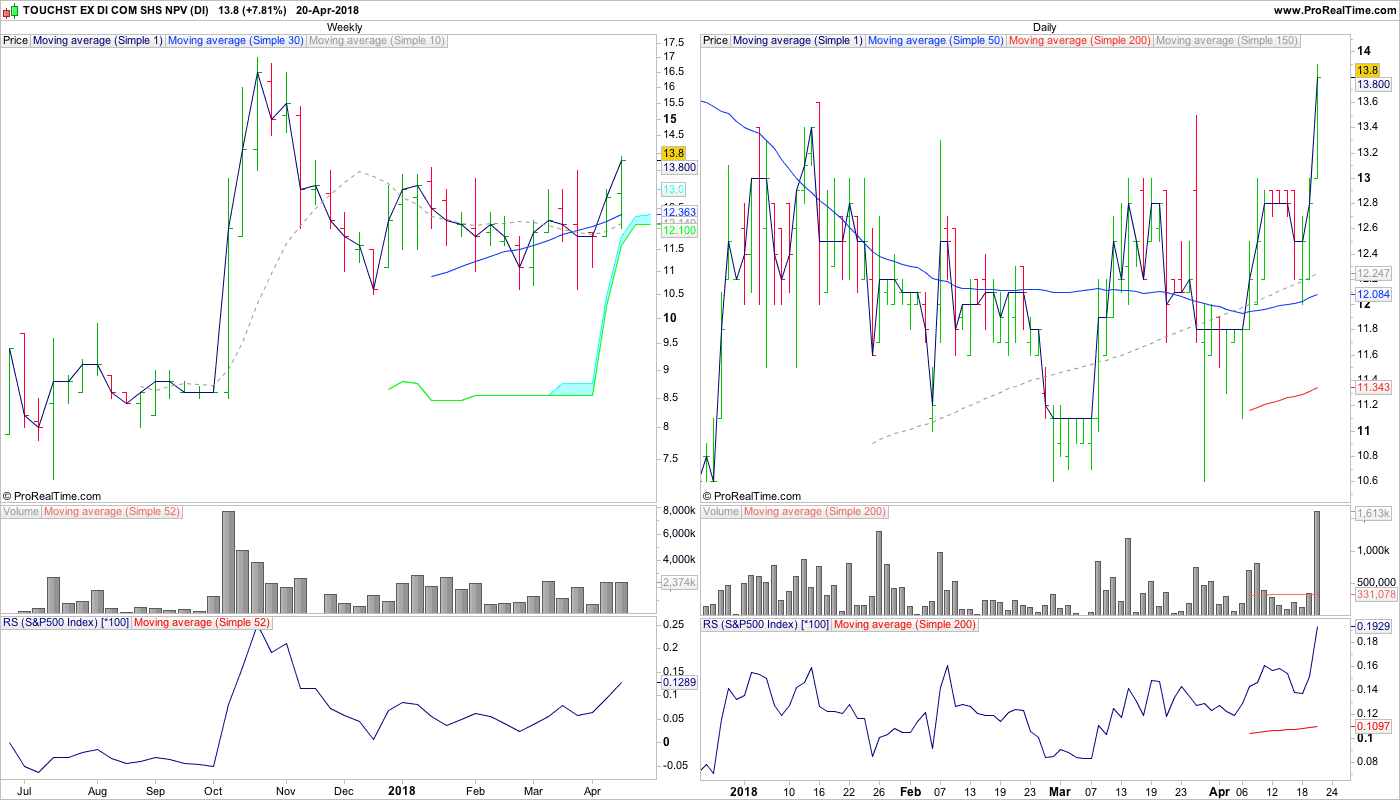Open Moving average (Simple 52) in Weekly volume panel

click(112, 512)
